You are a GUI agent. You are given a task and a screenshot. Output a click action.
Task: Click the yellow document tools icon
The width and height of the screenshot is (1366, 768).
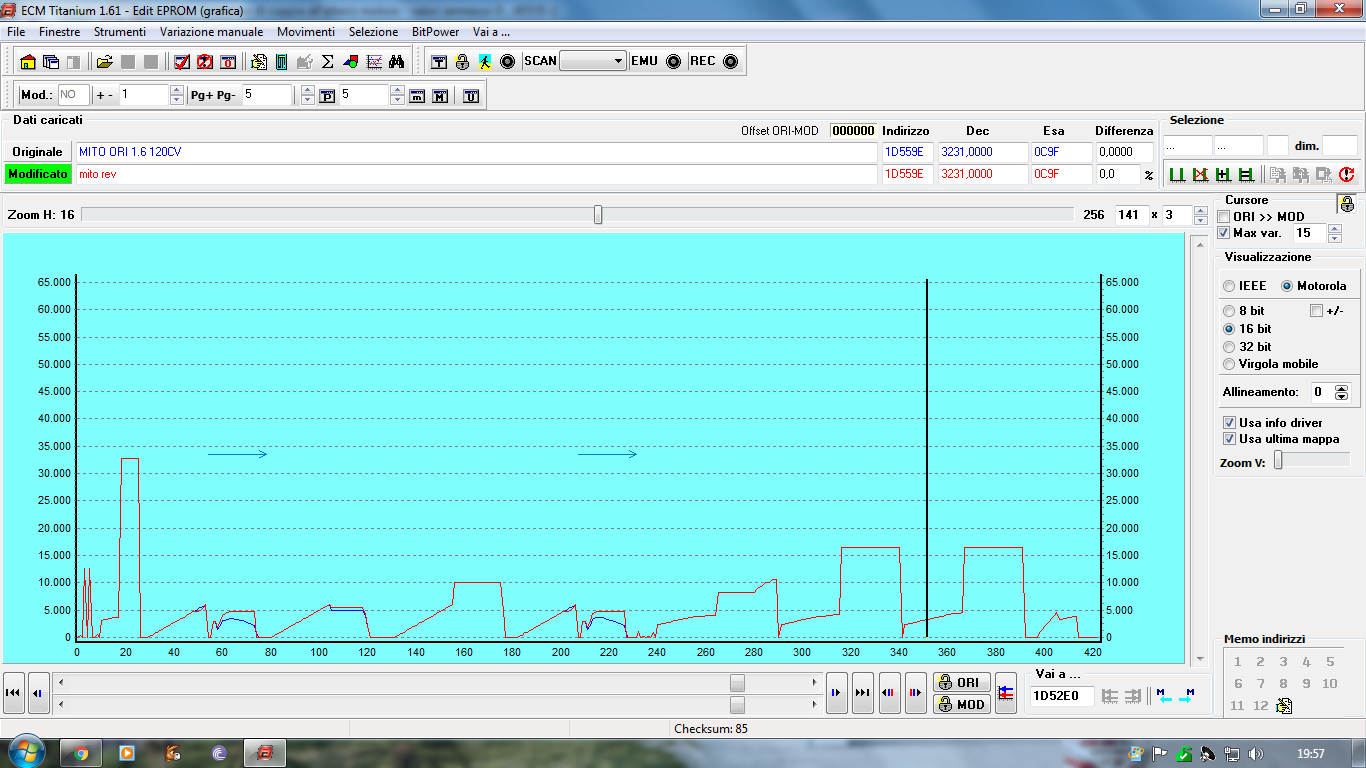[x=259, y=62]
